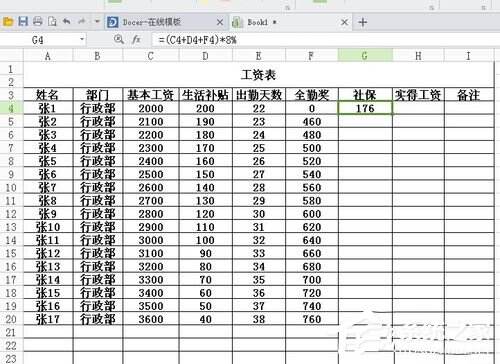Select allowance cell 200
Screen dimensions: 500x364
205,108
